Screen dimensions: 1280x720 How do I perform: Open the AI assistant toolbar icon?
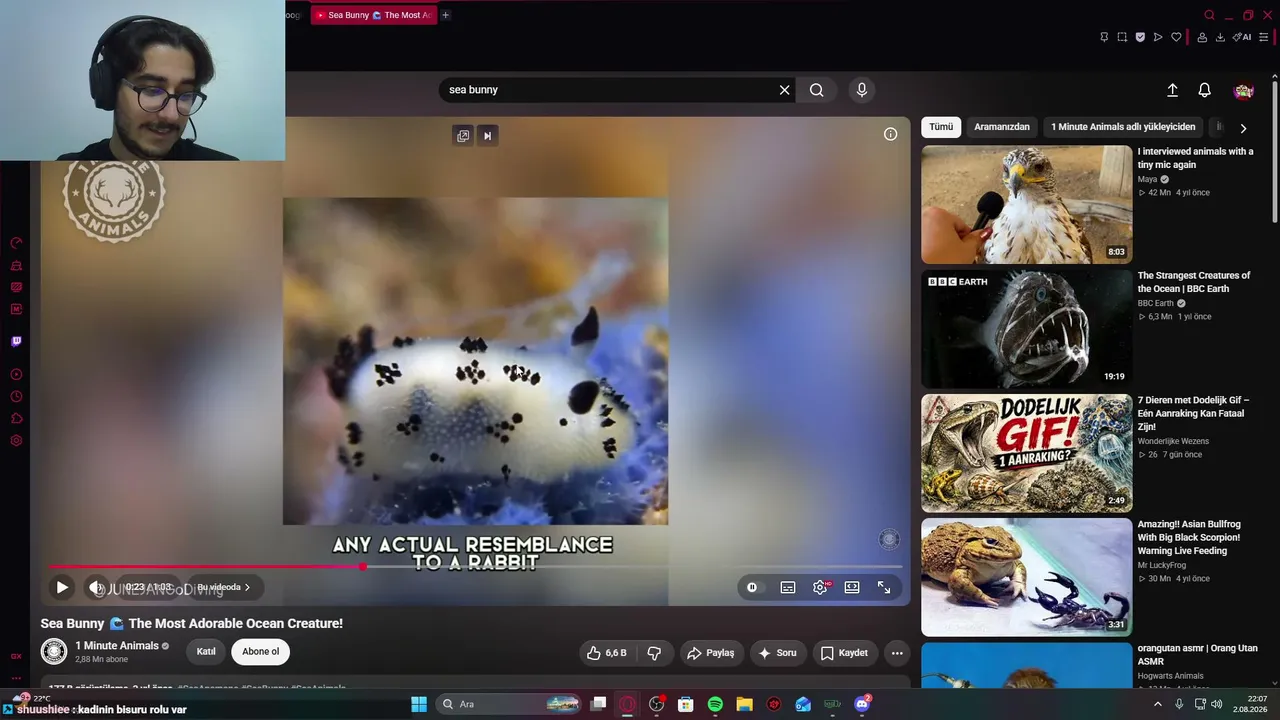[x=1242, y=37]
